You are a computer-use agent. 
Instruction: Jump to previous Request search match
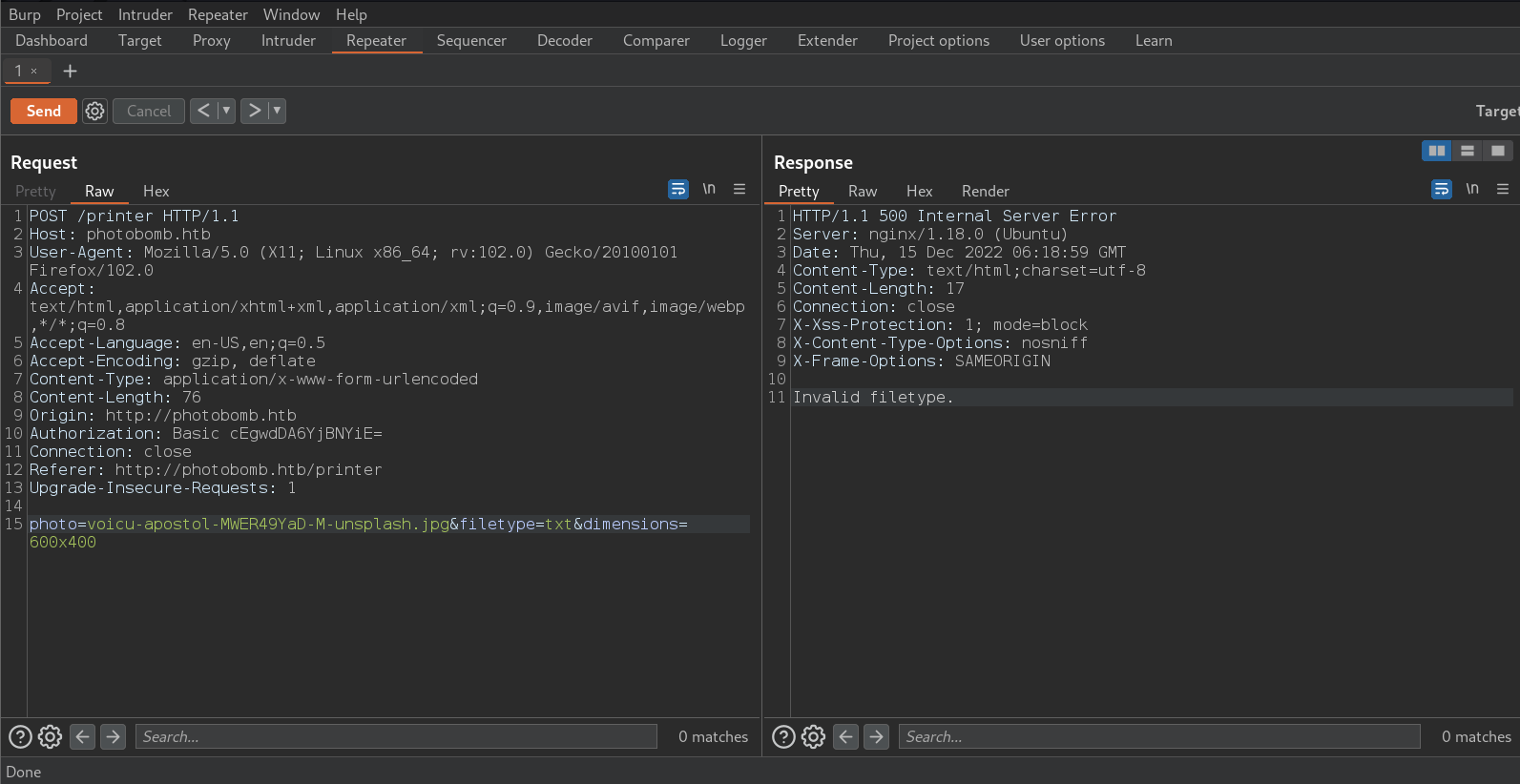pos(83,736)
